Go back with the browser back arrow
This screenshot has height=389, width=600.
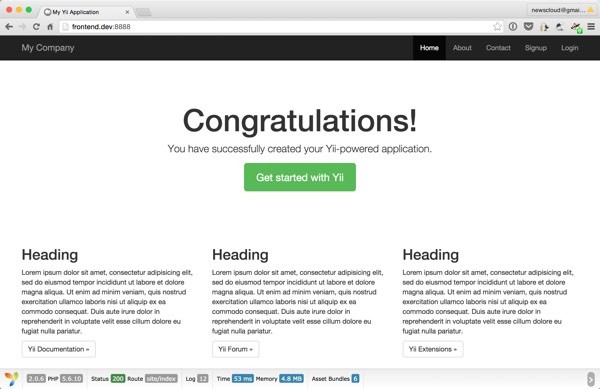coord(9,27)
